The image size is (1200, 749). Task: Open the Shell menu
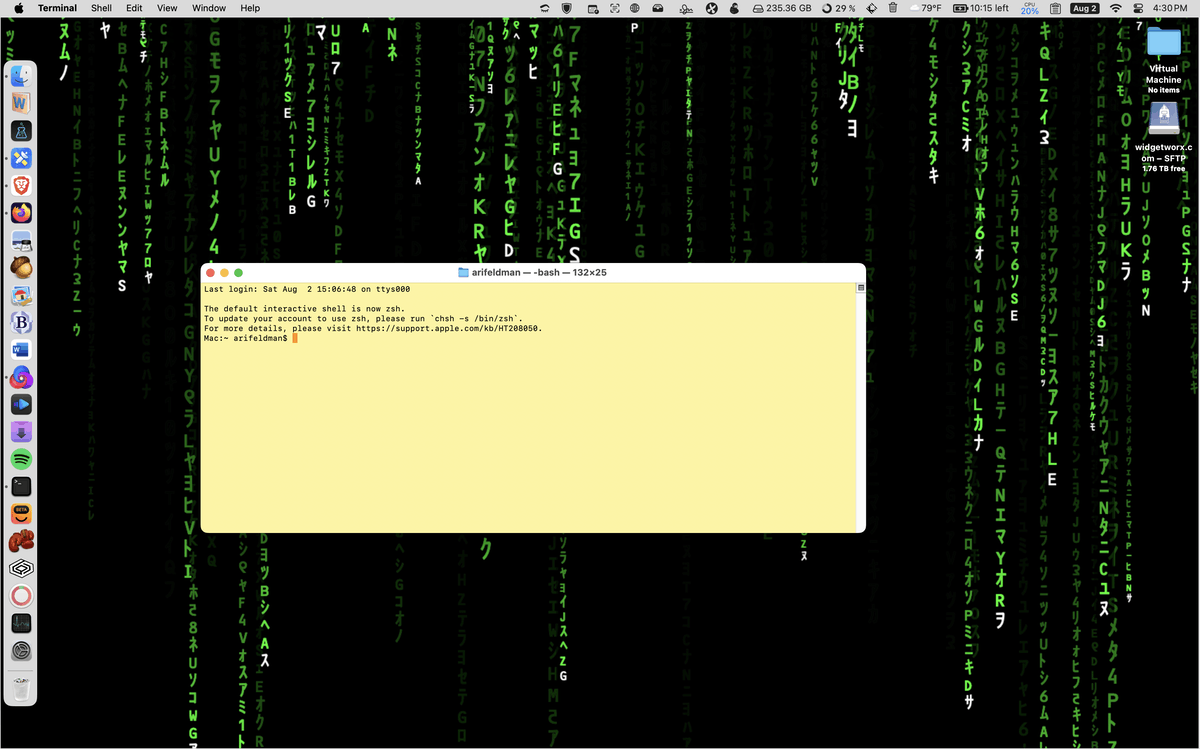[101, 8]
